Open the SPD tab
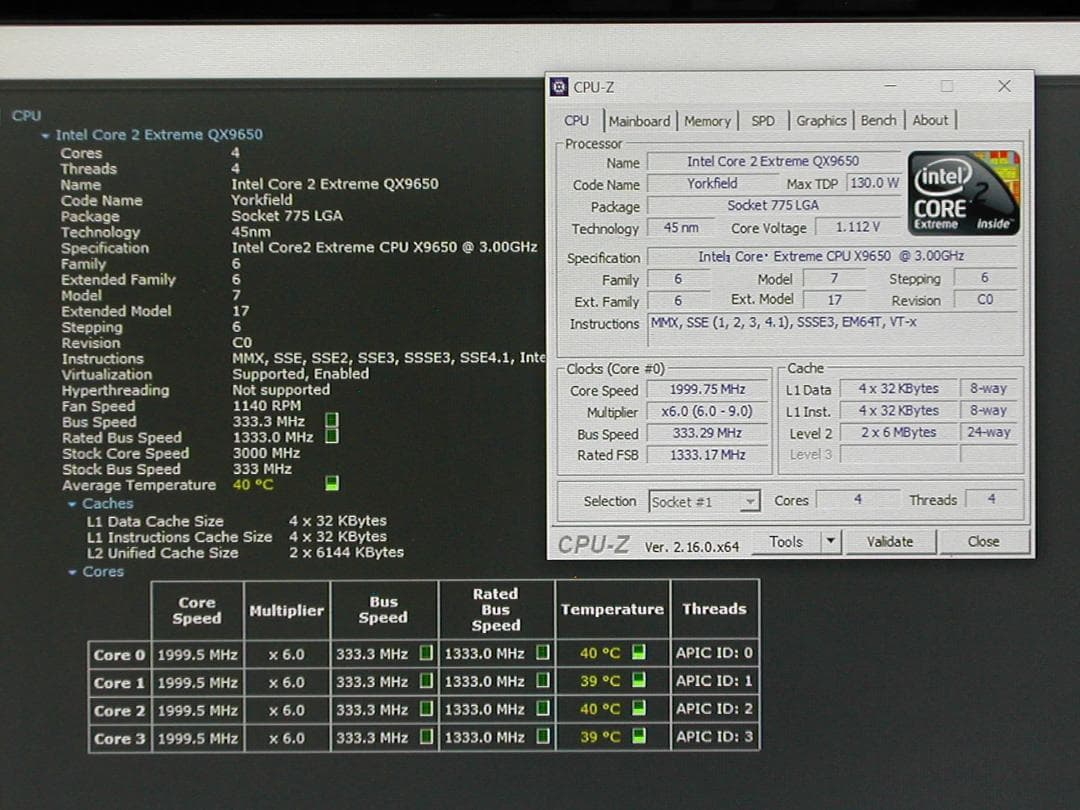The image size is (1080, 810). 763,120
